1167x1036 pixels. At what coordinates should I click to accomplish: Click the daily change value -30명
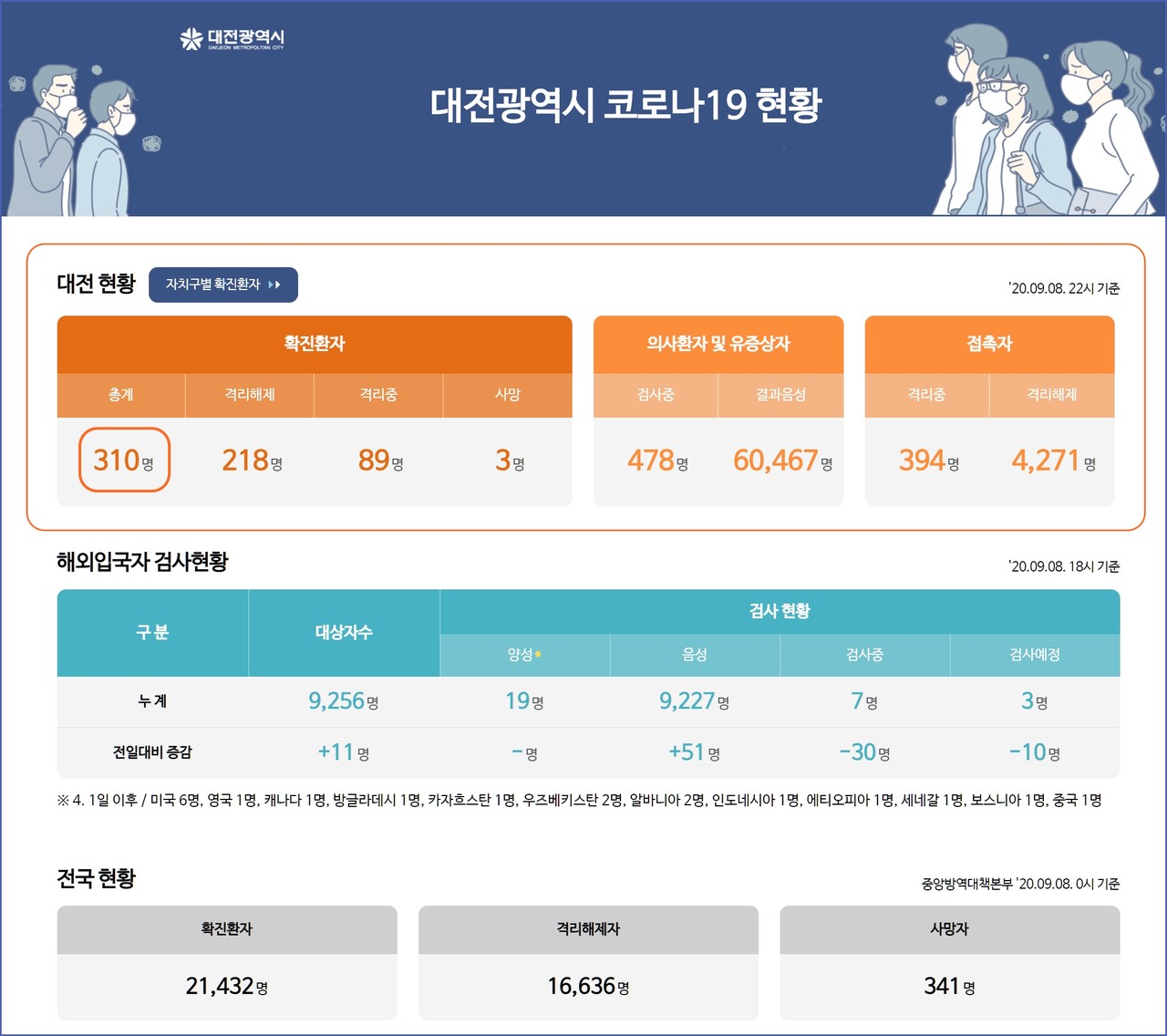(864, 752)
